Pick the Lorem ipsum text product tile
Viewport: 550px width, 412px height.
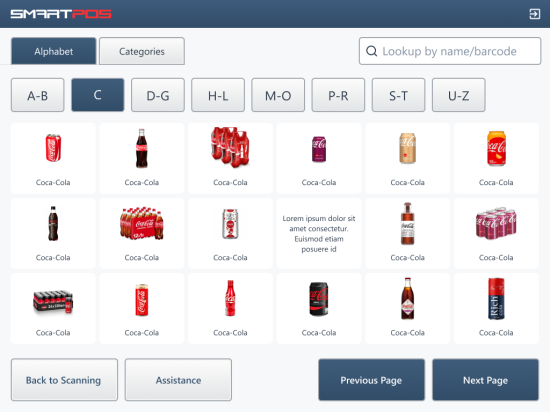click(319, 233)
